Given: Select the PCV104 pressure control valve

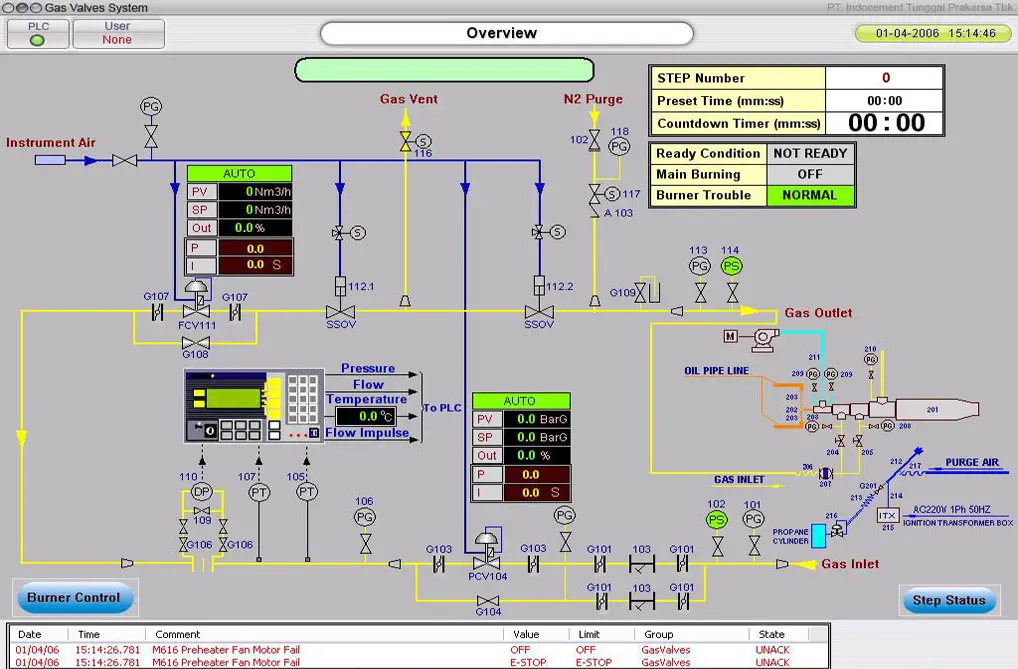Looking at the screenshot, I should point(487,563).
